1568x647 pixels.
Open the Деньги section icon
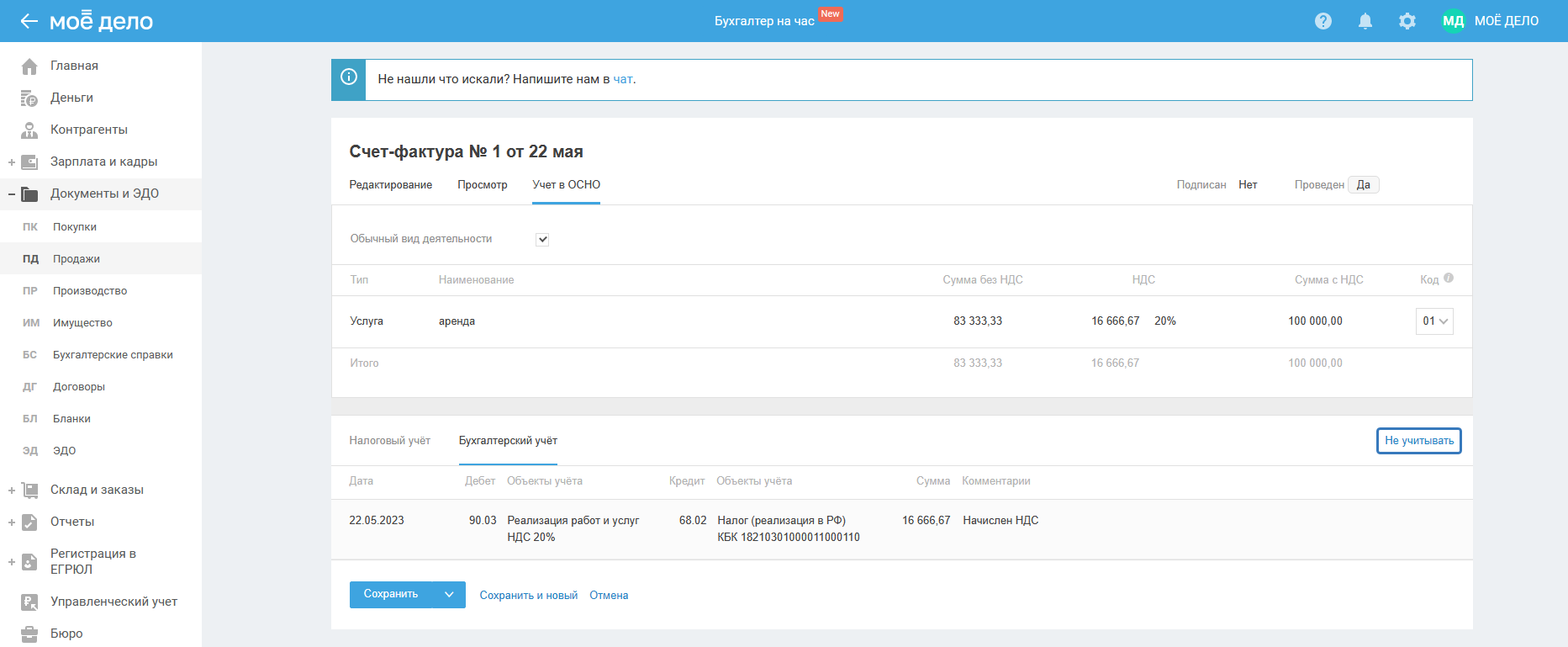[29, 98]
